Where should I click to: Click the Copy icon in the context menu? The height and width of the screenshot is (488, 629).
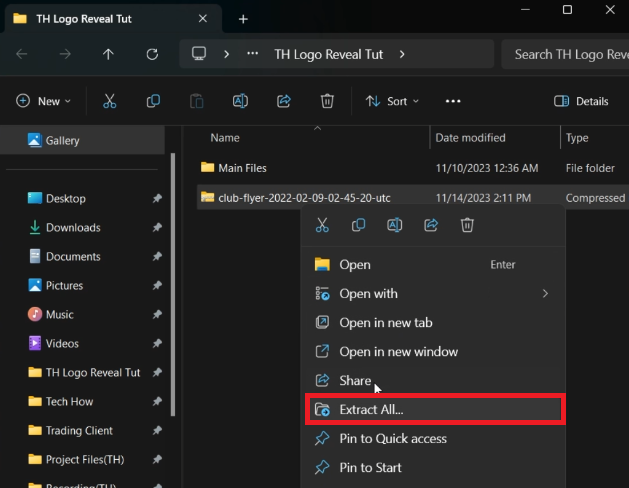click(x=358, y=226)
